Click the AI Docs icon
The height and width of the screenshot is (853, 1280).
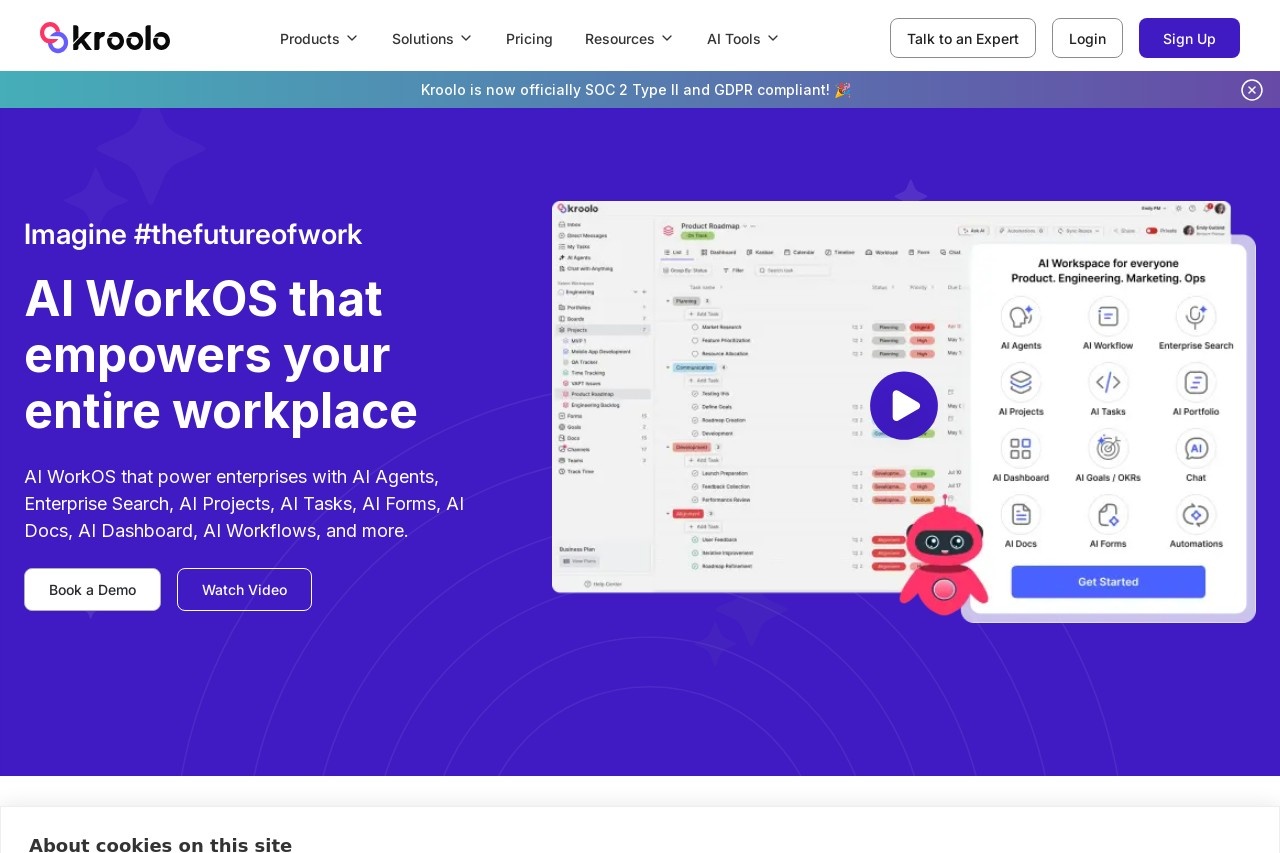coord(1021,515)
